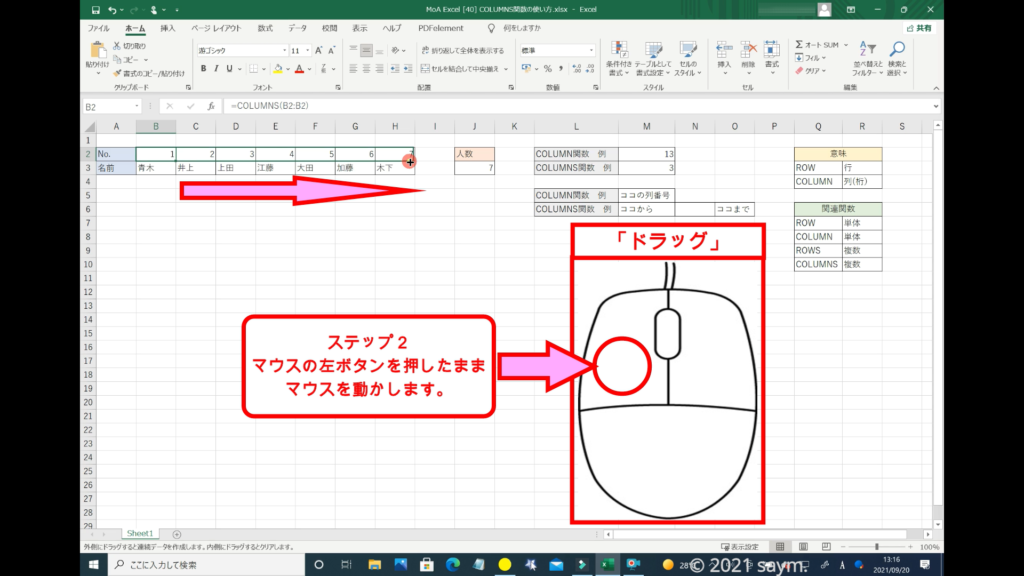Select the Format Painter brush icon

(118, 73)
